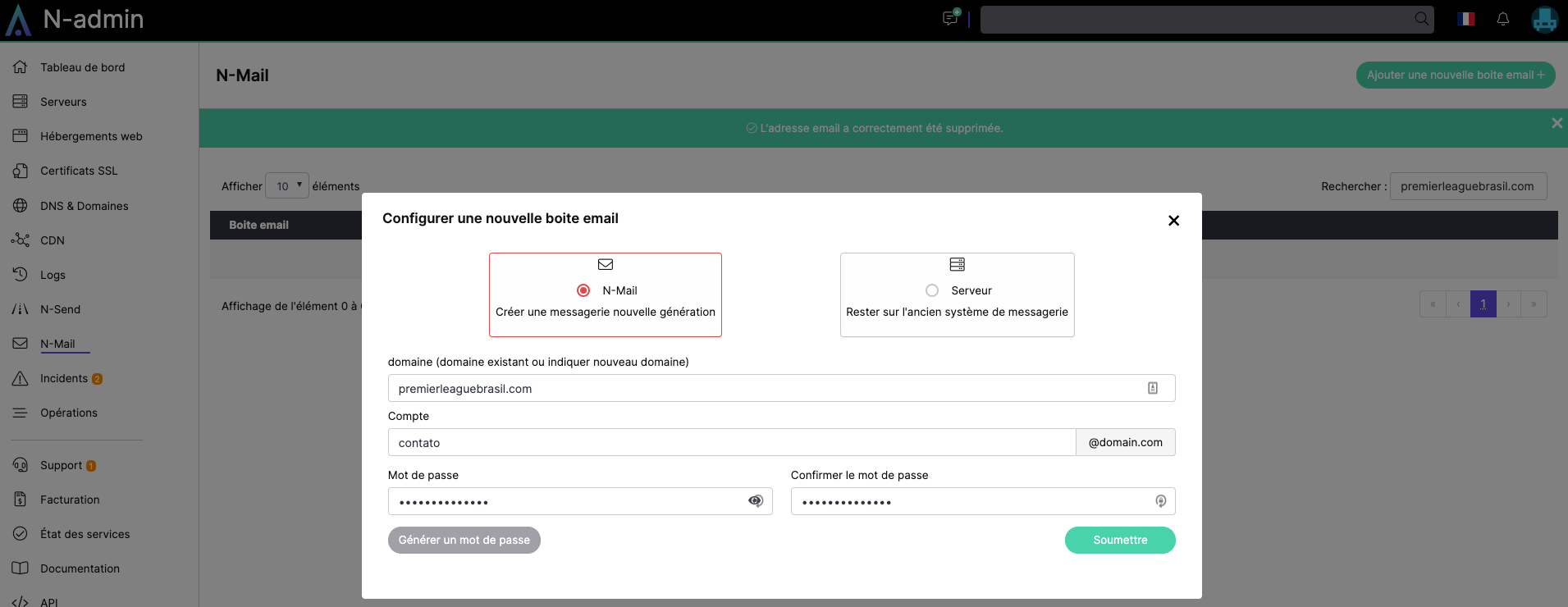The width and height of the screenshot is (1568, 607).
Task: Click the envelope icon on N-Mail card
Action: tap(606, 264)
